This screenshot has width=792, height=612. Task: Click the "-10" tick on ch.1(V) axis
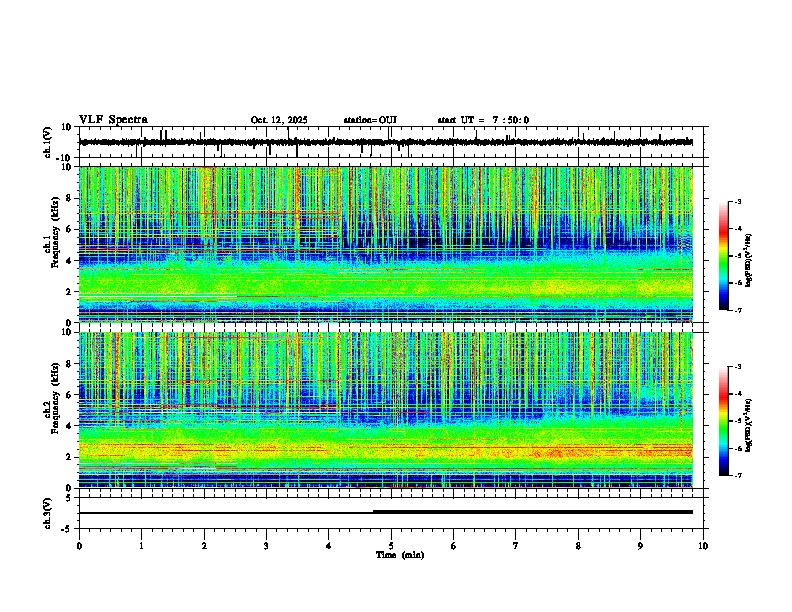point(65,158)
